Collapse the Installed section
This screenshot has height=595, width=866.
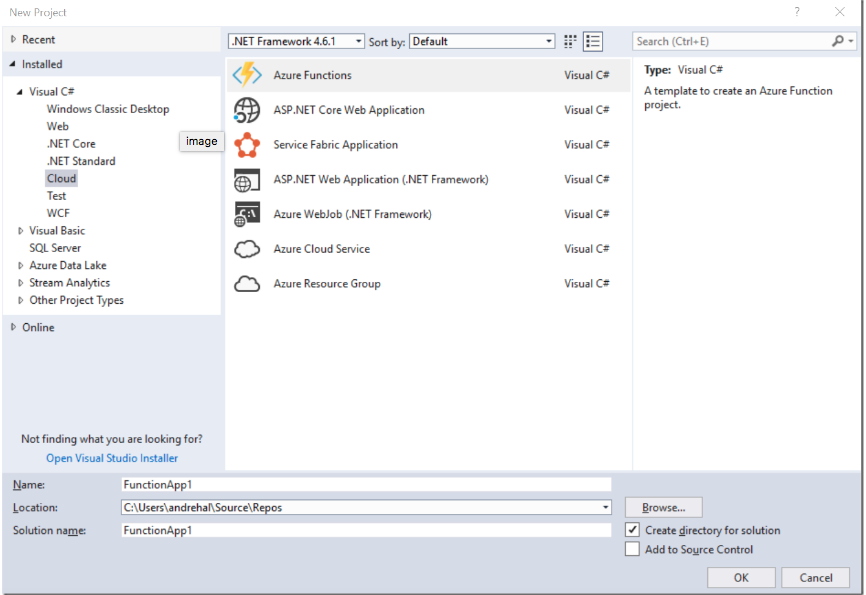(x=13, y=64)
